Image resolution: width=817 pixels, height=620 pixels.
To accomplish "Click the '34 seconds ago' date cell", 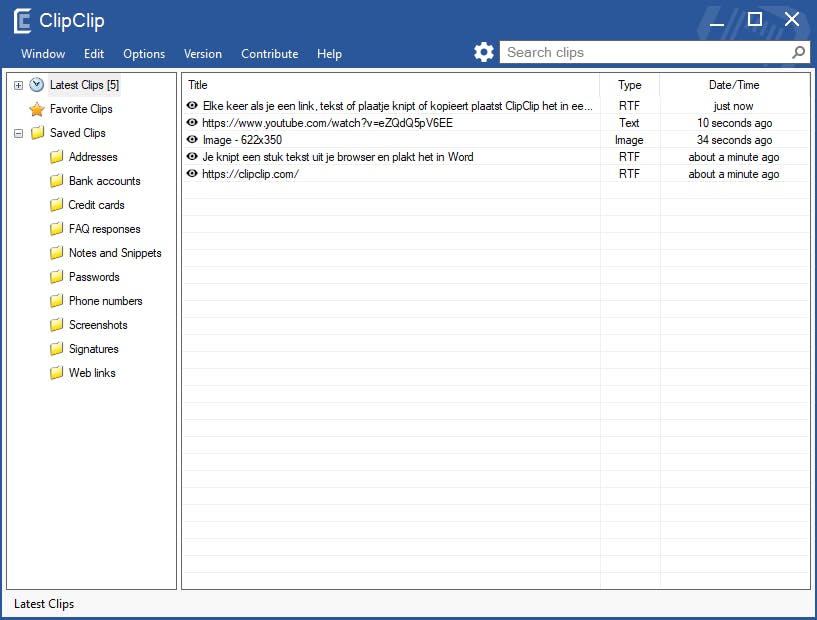I will (x=735, y=140).
